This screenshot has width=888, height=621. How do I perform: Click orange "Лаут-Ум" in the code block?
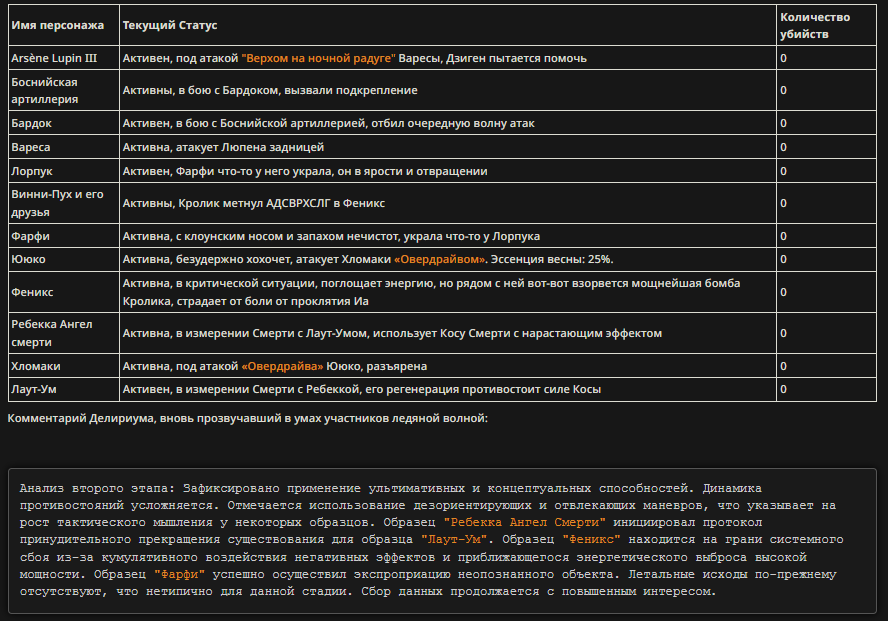coord(454,539)
